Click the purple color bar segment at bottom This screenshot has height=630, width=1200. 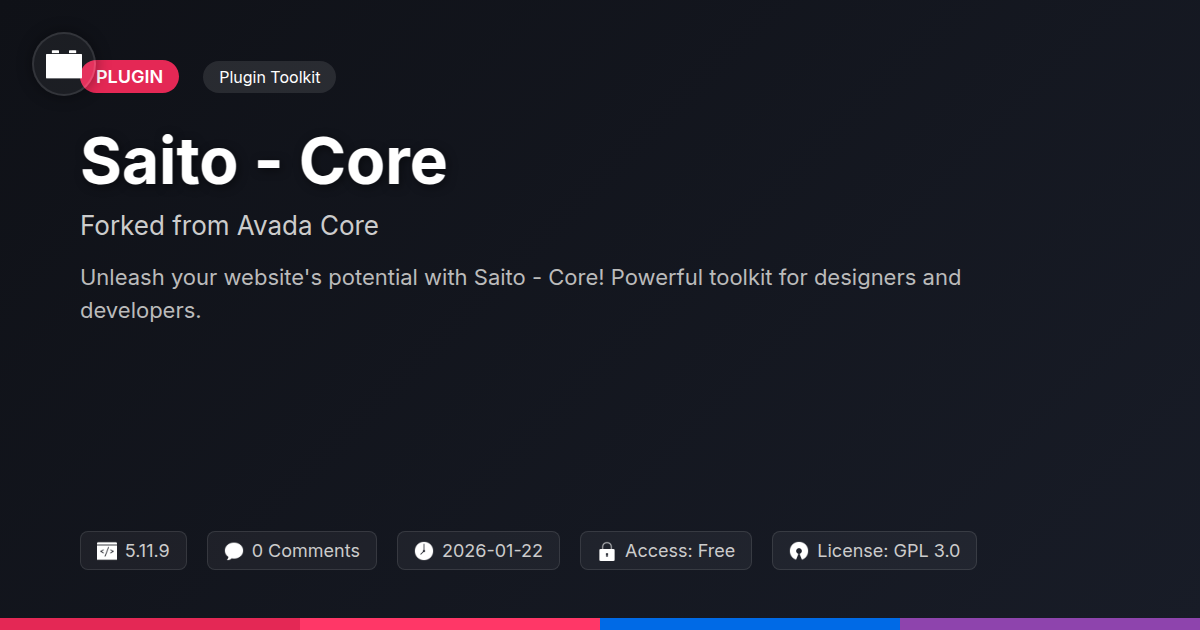pos(1050,623)
